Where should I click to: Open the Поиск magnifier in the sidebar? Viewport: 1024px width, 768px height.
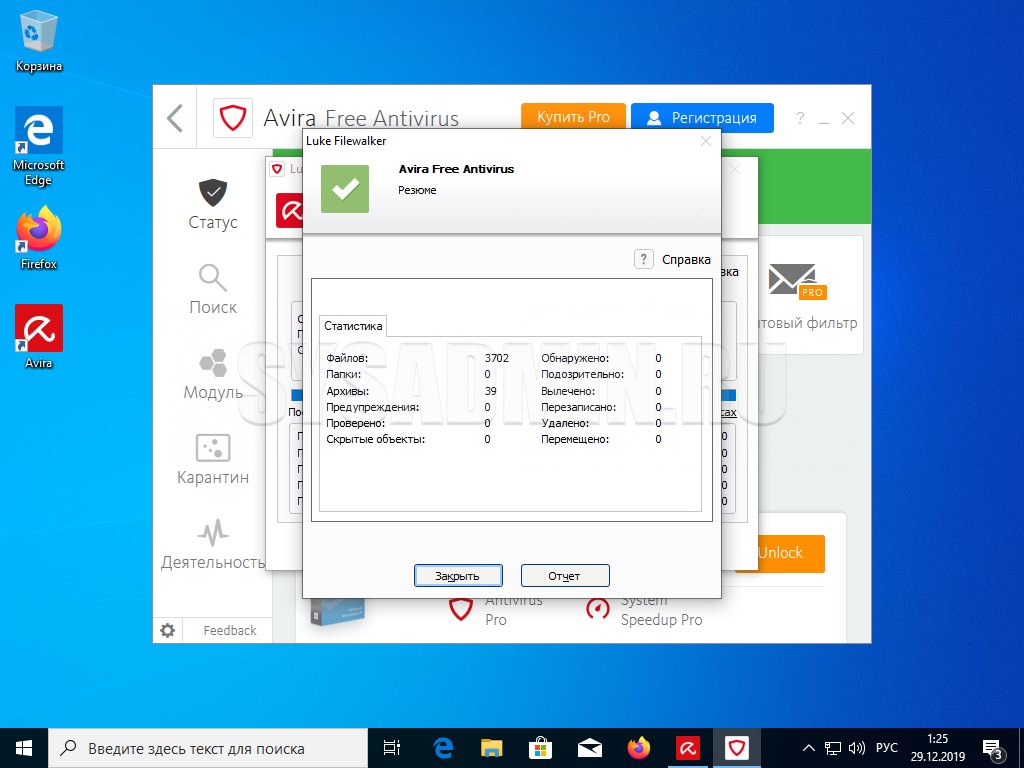point(212,289)
